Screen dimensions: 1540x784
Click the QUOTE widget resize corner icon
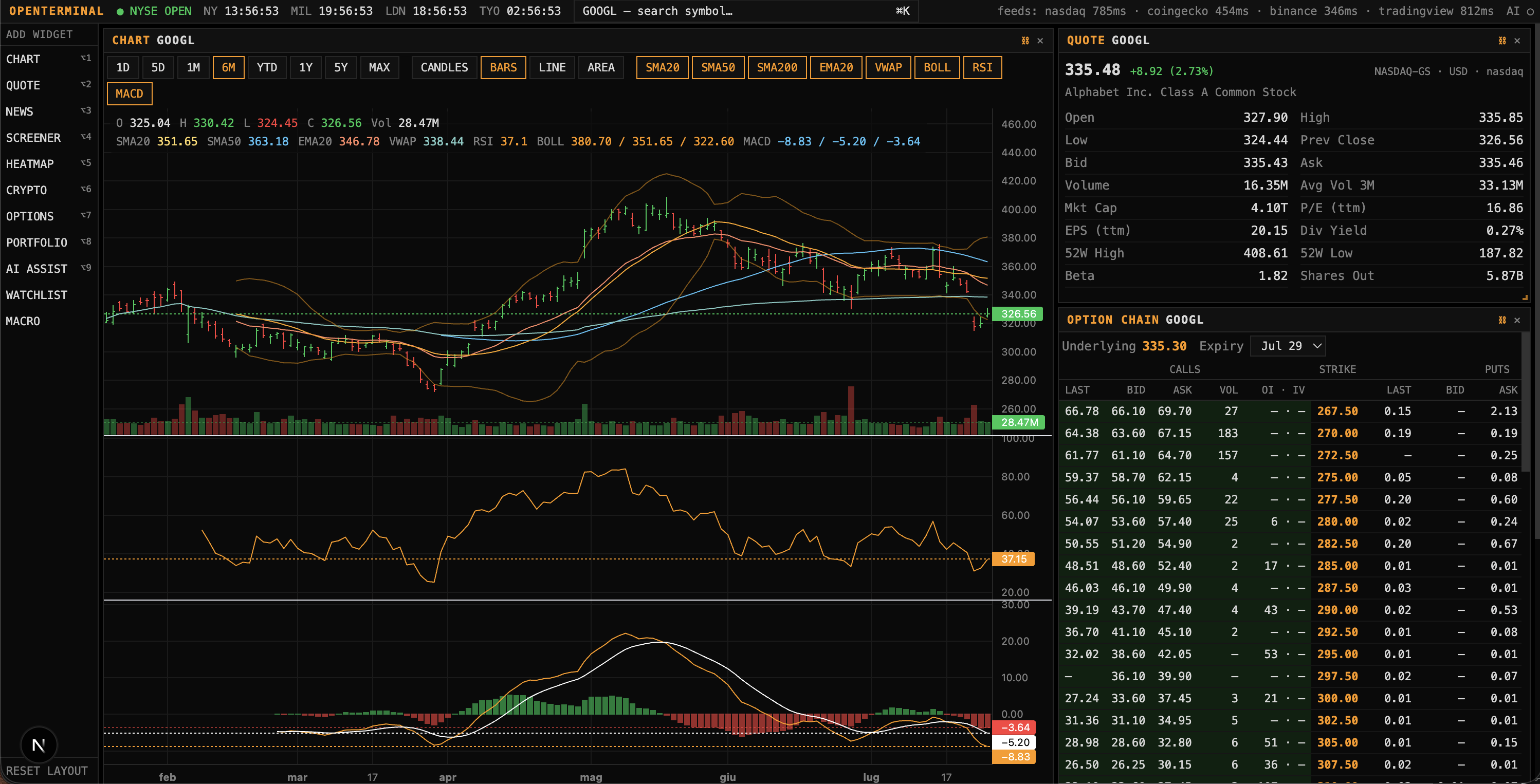point(1525,297)
